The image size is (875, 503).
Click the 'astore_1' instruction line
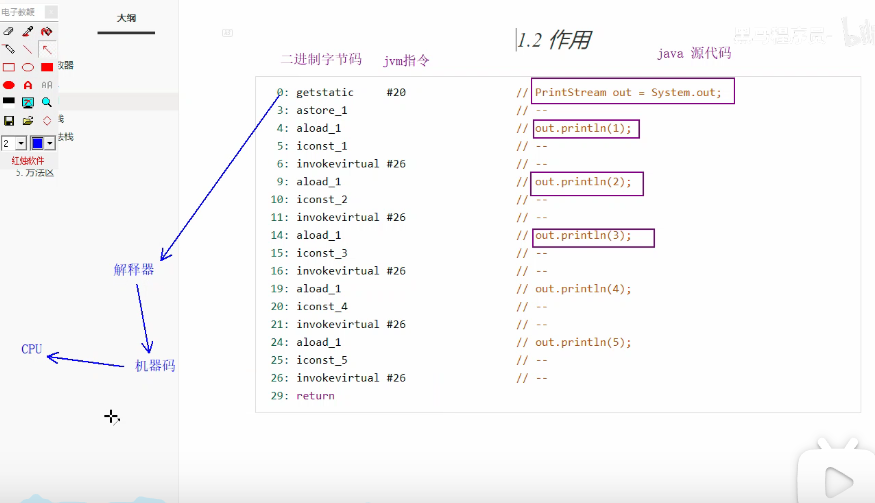[321, 111]
